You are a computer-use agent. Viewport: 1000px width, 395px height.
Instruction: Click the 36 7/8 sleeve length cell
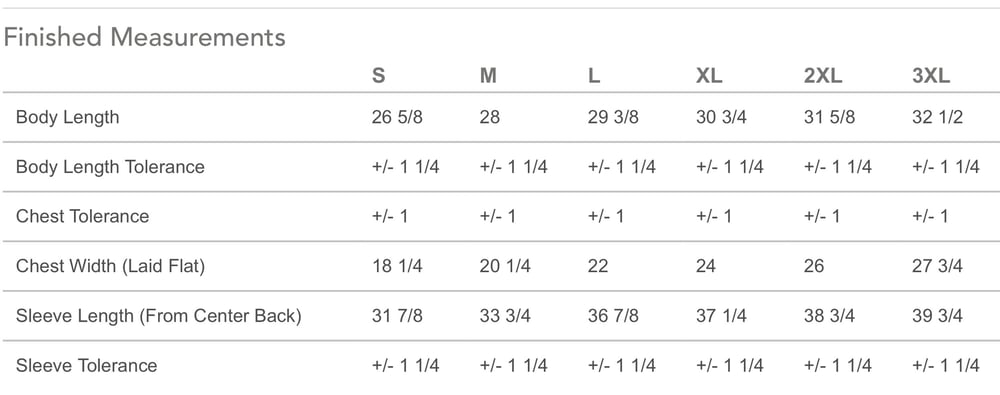[x=613, y=316]
